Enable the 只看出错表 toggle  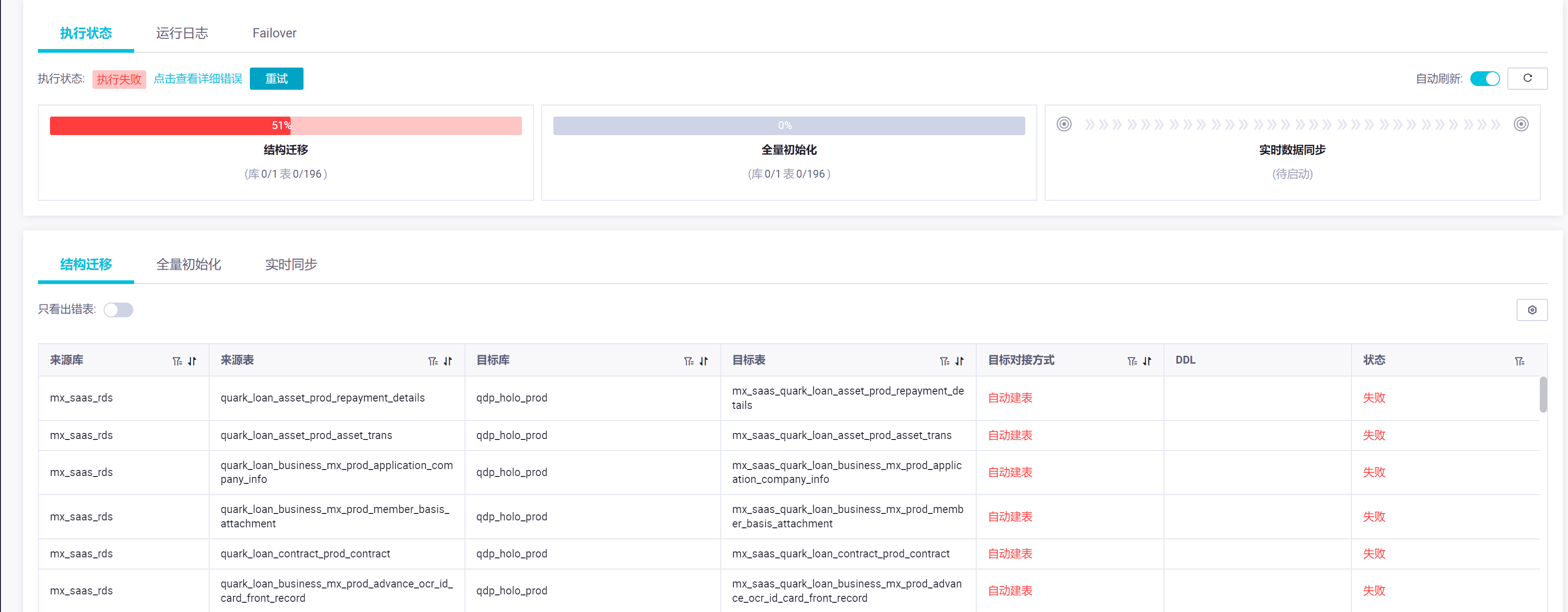click(118, 309)
